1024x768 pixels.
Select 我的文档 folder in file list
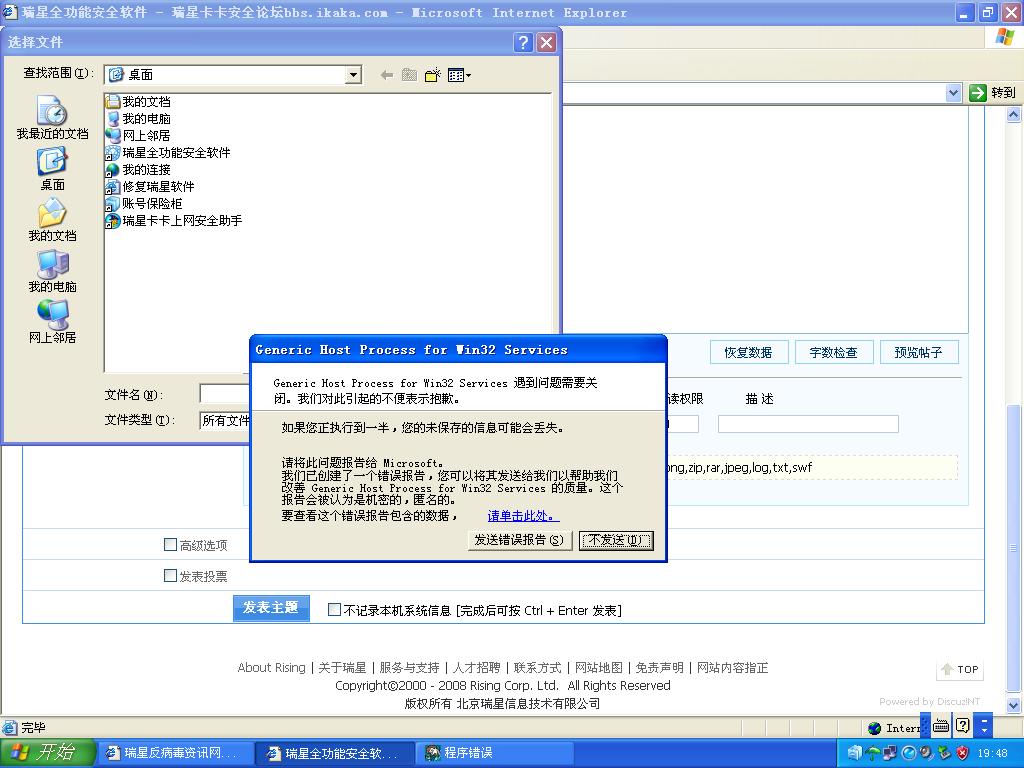tap(138, 101)
